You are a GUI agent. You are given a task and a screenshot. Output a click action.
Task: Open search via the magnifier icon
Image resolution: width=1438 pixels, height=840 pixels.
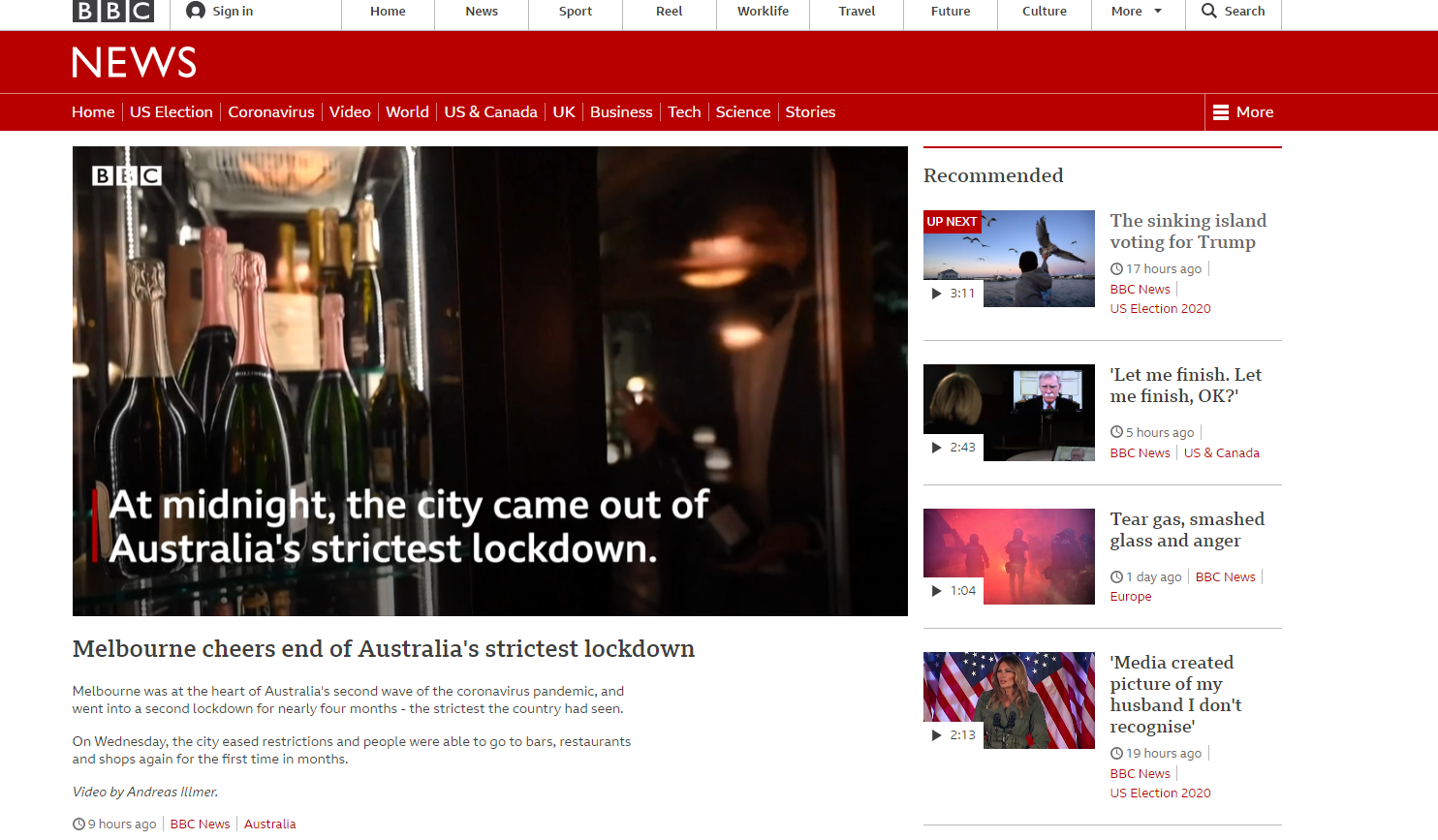pyautogui.click(x=1208, y=11)
